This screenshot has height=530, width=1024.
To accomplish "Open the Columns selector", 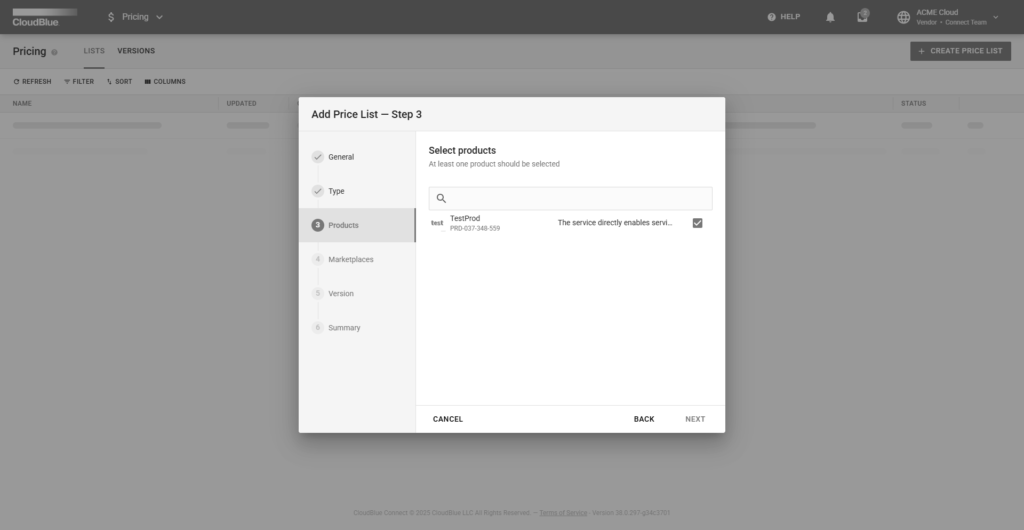I will click(x=165, y=82).
